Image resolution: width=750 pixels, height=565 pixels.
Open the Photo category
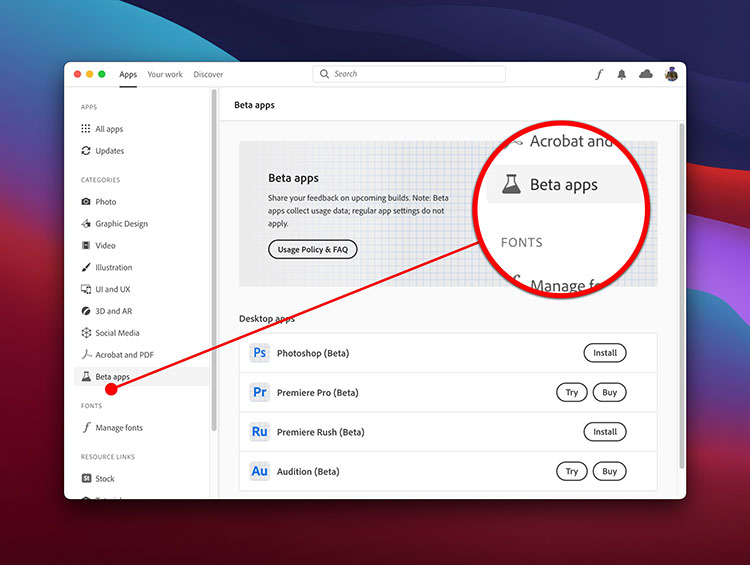click(x=106, y=201)
